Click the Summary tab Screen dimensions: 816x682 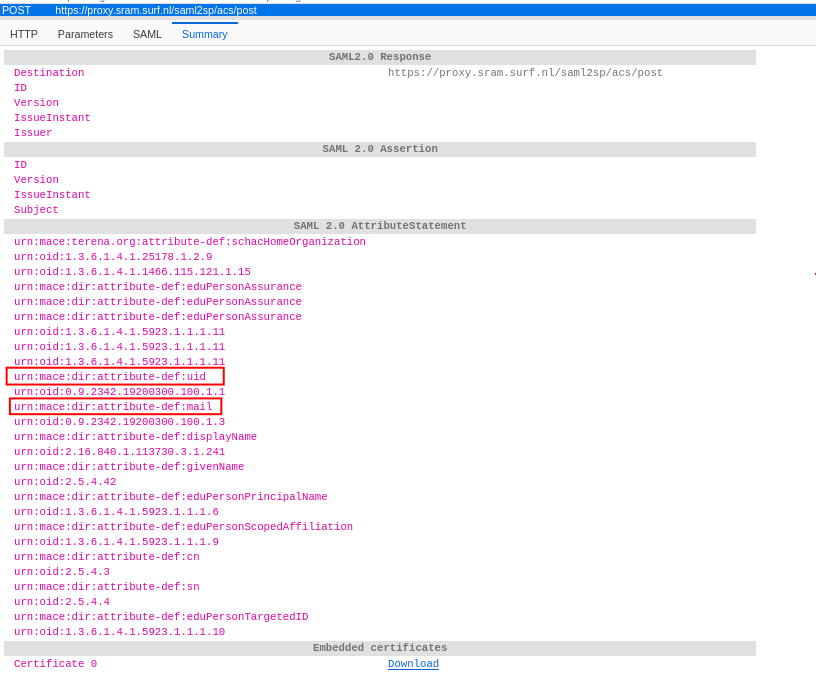coord(204,34)
